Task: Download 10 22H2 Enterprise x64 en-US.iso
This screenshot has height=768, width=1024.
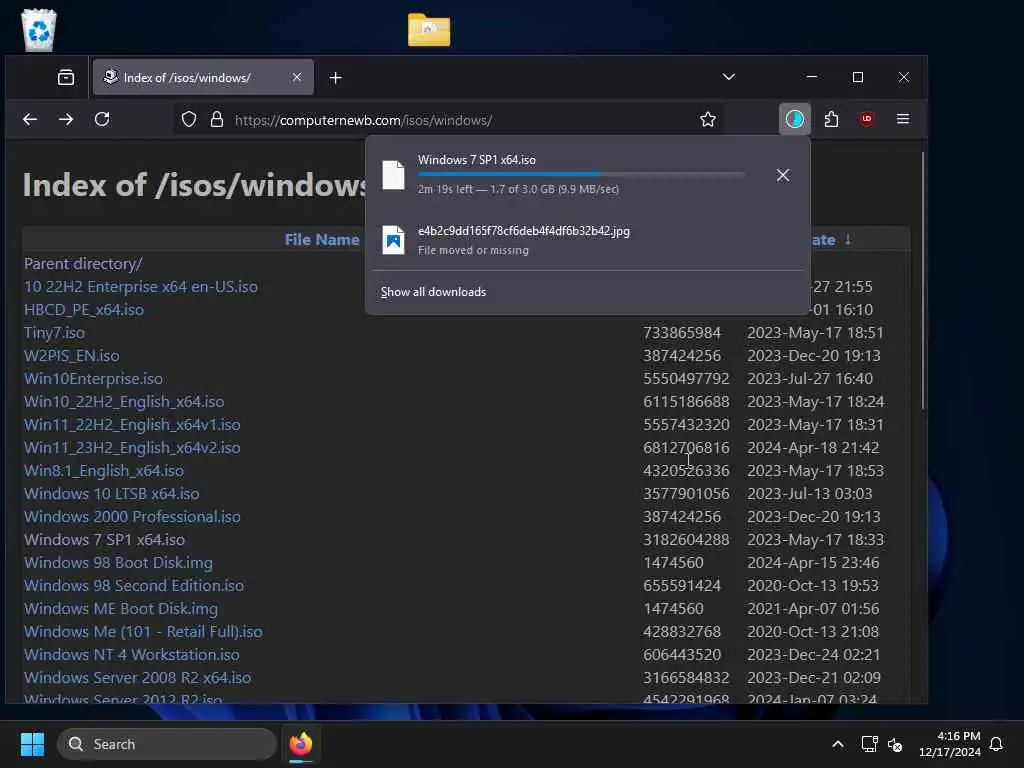Action: [141, 287]
